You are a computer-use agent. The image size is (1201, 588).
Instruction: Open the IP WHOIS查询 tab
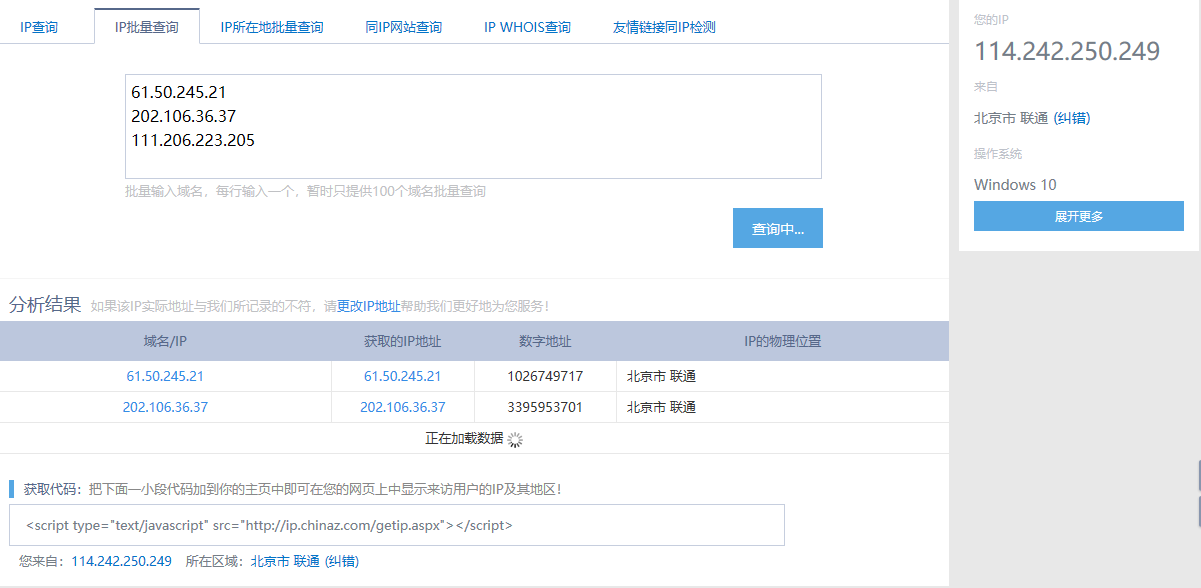tap(527, 27)
